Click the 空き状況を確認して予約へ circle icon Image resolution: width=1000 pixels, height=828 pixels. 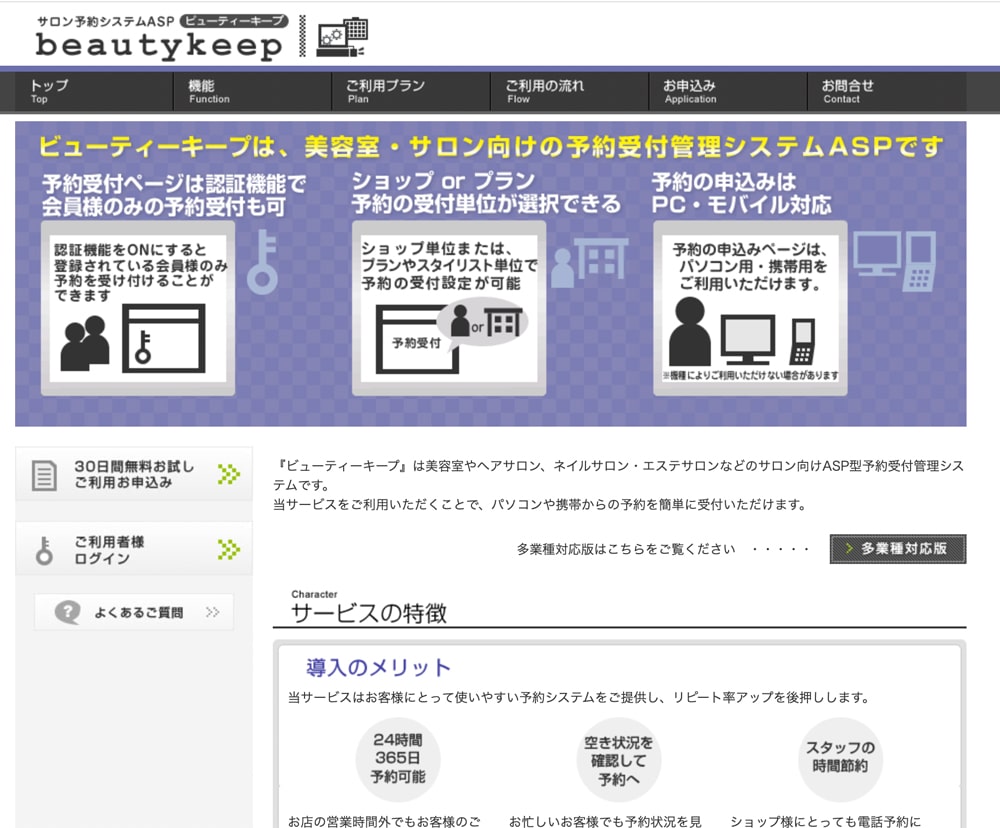tap(619, 758)
